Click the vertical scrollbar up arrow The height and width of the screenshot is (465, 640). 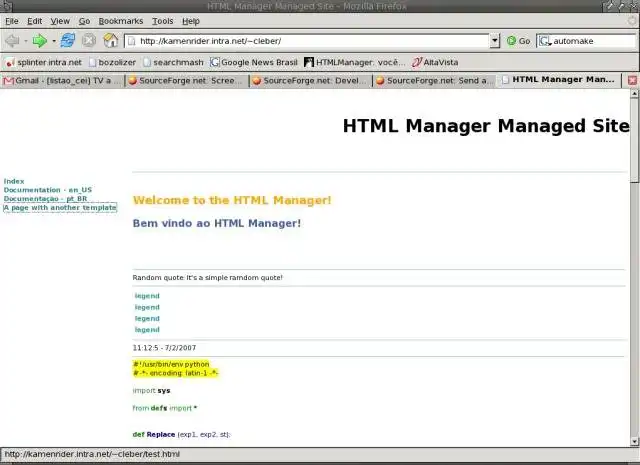pyautogui.click(x=634, y=94)
